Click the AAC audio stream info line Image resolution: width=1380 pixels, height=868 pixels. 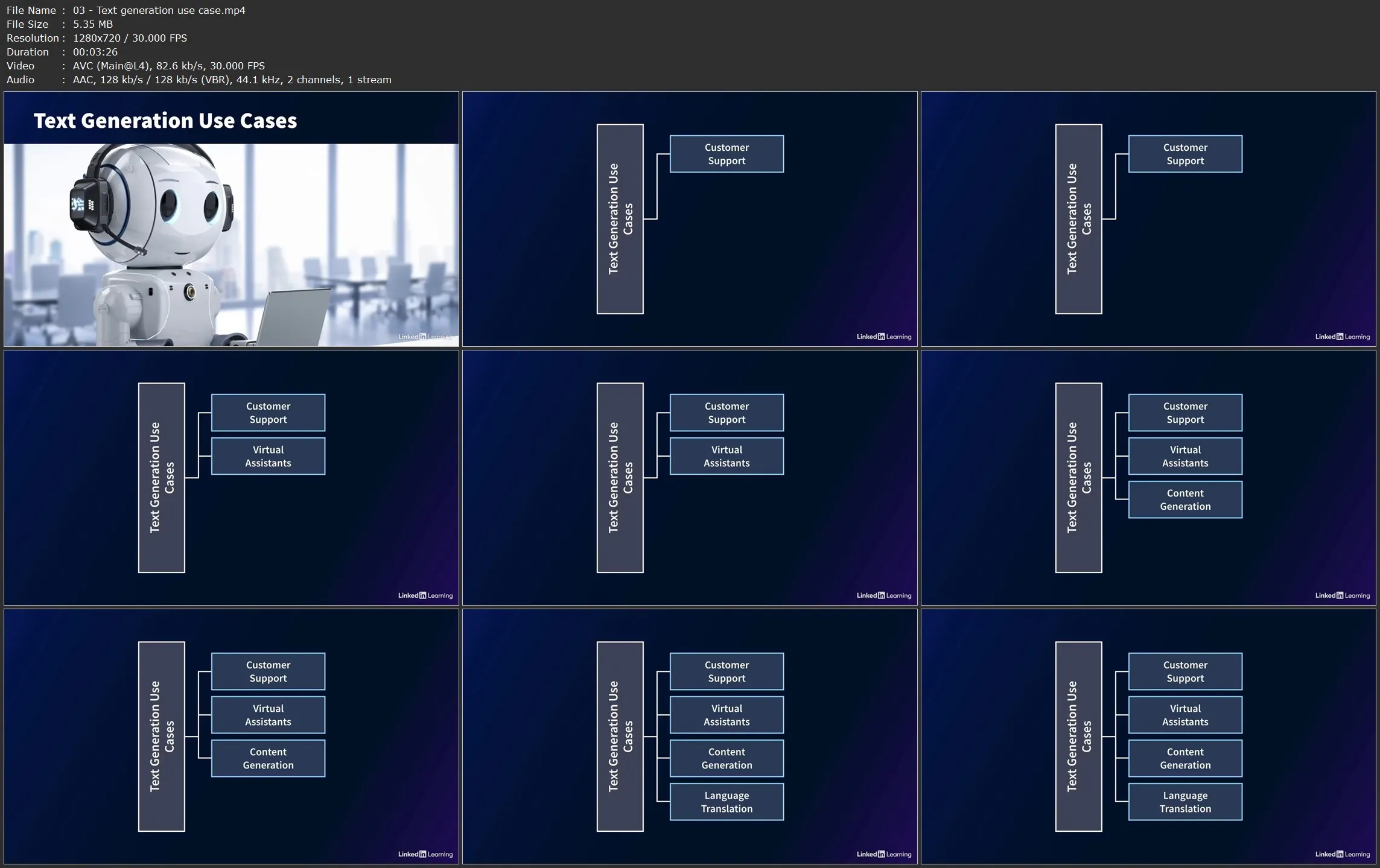[232, 80]
